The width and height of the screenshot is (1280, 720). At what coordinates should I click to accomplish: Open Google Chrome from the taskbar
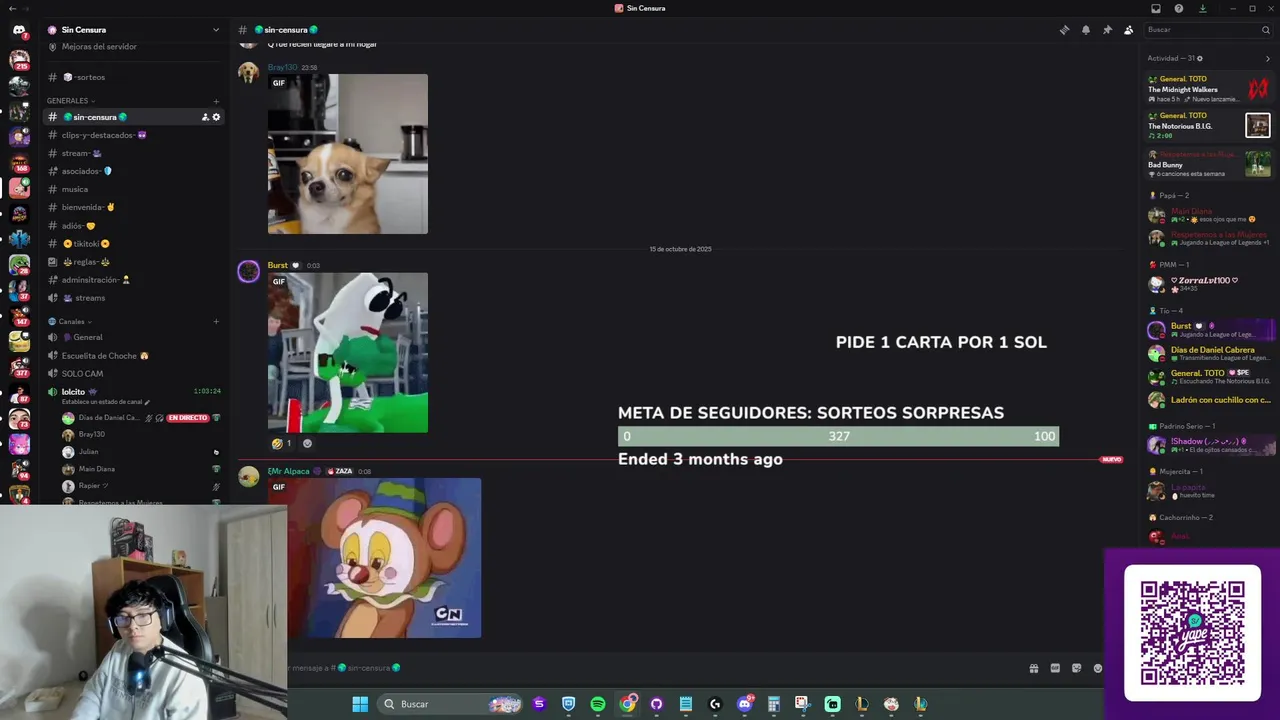point(627,704)
